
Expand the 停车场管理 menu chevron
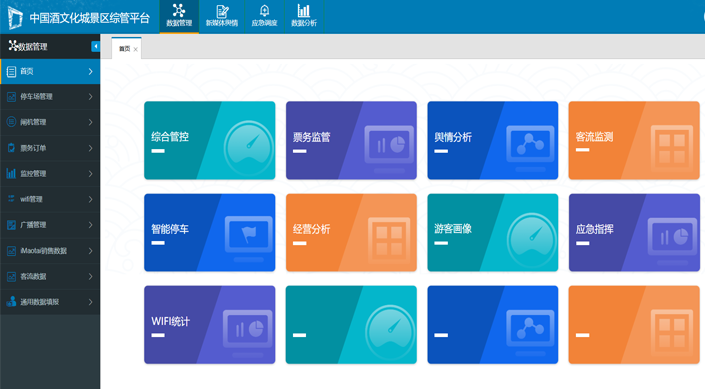click(90, 97)
